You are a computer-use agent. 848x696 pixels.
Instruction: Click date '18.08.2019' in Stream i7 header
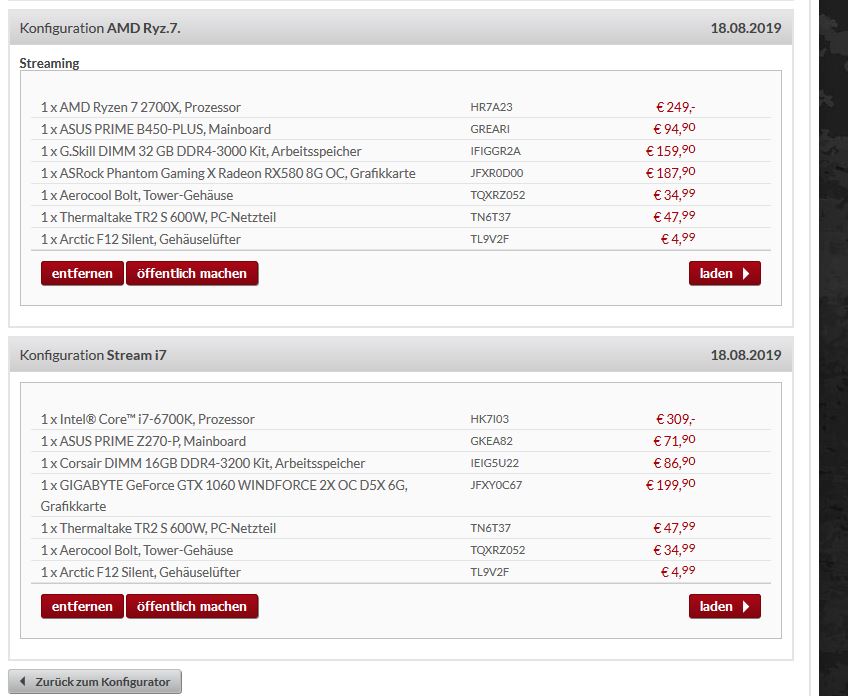pos(746,355)
